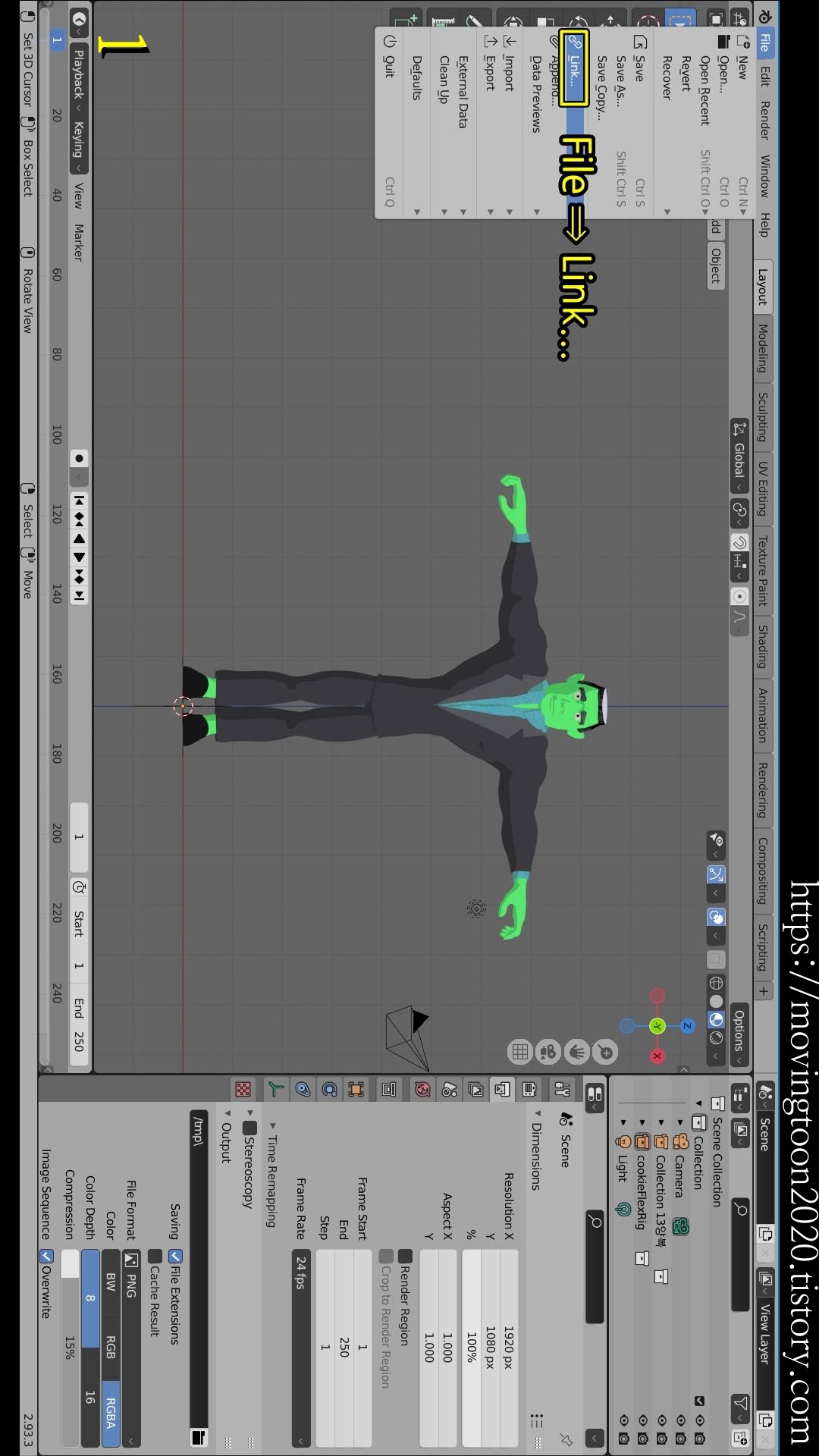Click the zoom view gizmo
Image resolution: width=819 pixels, height=1456 pixels.
coord(605,1052)
